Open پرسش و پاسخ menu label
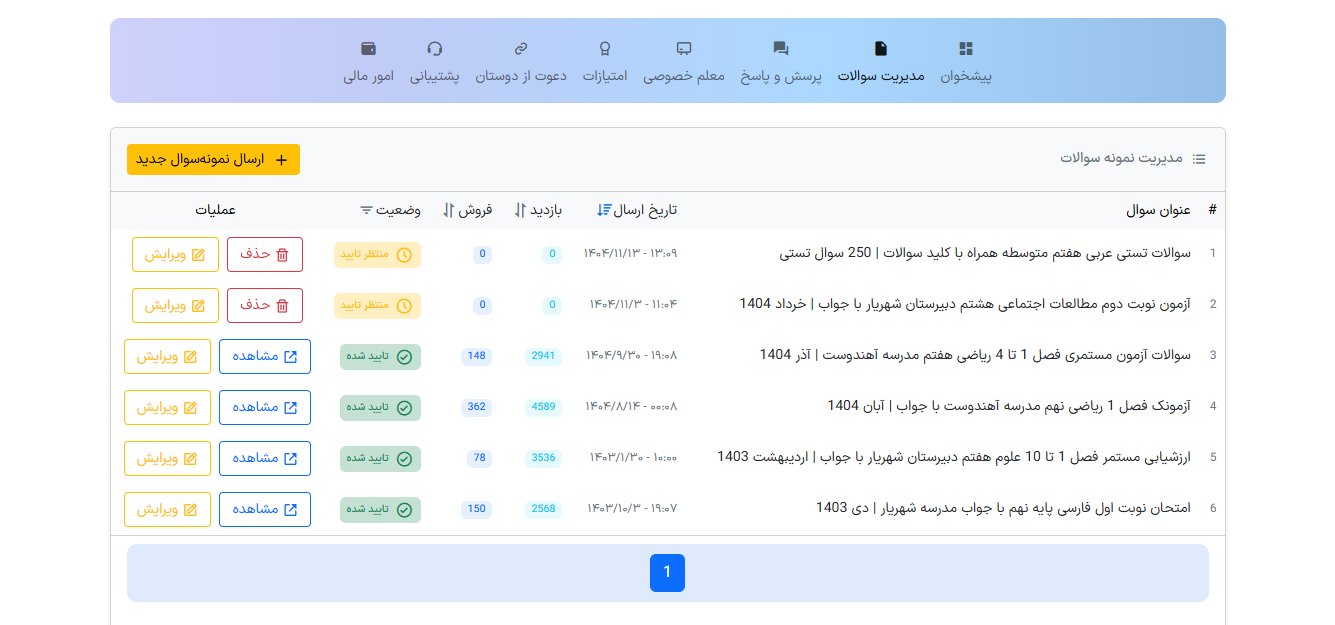The height and width of the screenshot is (625, 1335). coord(781,76)
